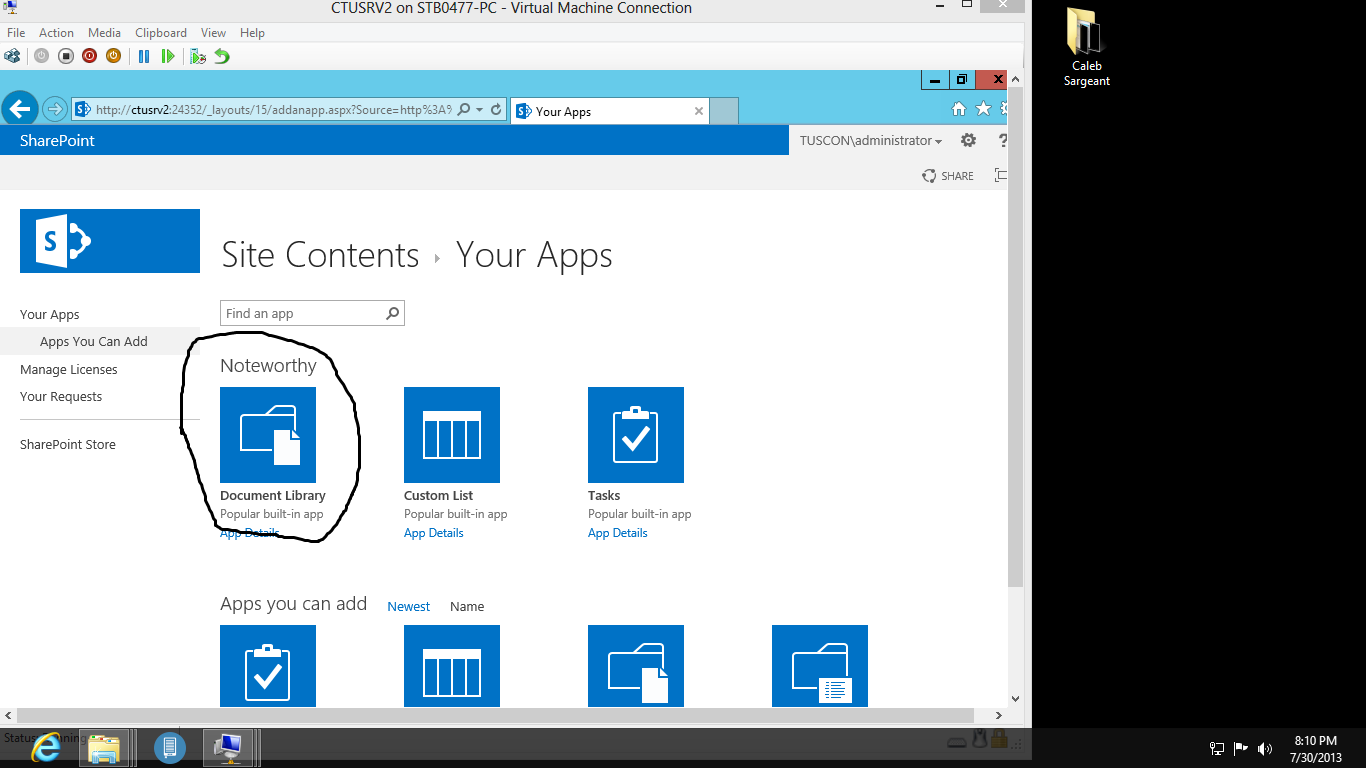The image size is (1366, 768).
Task: Click Your Apps in the left navigation
Action: [50, 314]
